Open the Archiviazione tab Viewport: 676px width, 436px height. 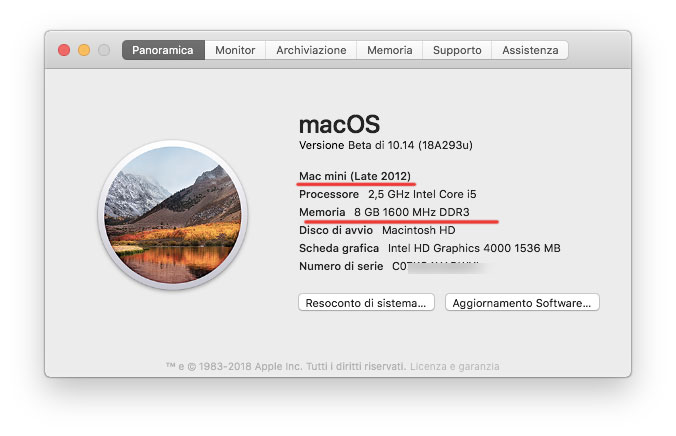(x=311, y=50)
